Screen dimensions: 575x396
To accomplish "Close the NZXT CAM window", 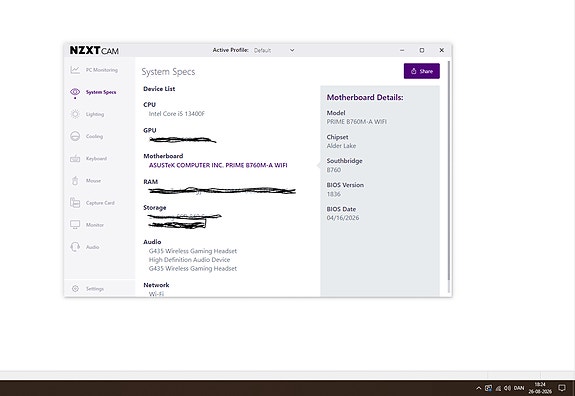I will click(442, 50).
